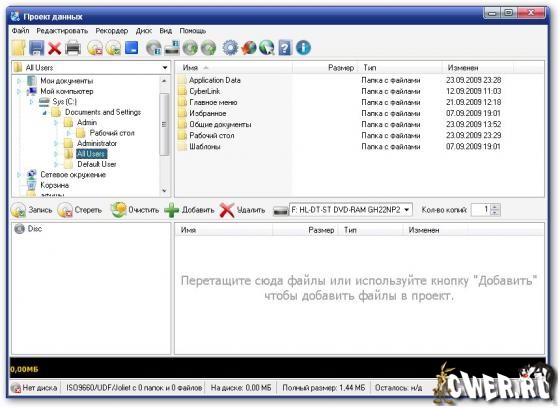This screenshot has height=408, width=560.
Task: Click the toolbar disc icon with green check
Action: click(114, 48)
